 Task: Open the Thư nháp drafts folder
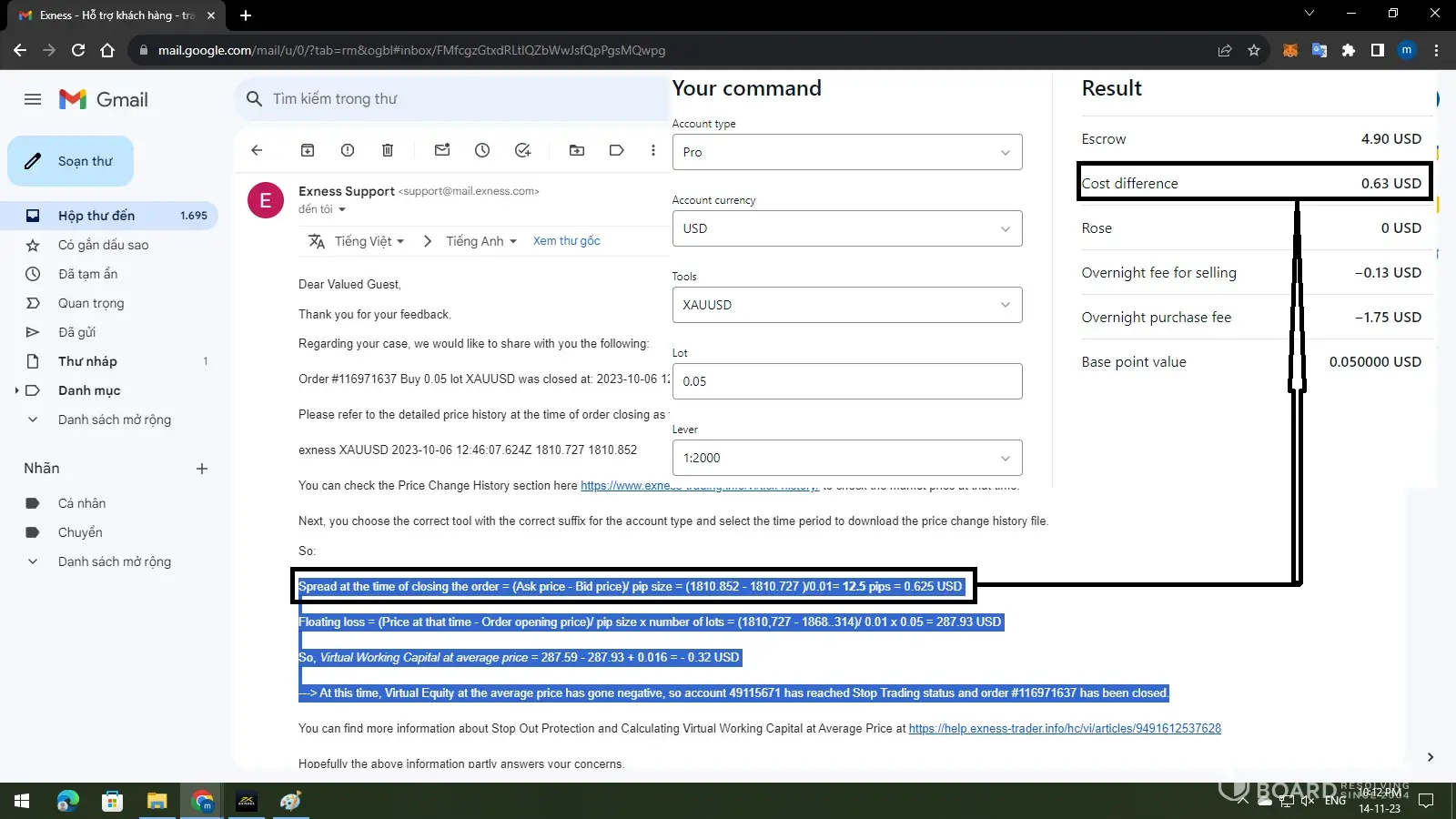pos(87,361)
